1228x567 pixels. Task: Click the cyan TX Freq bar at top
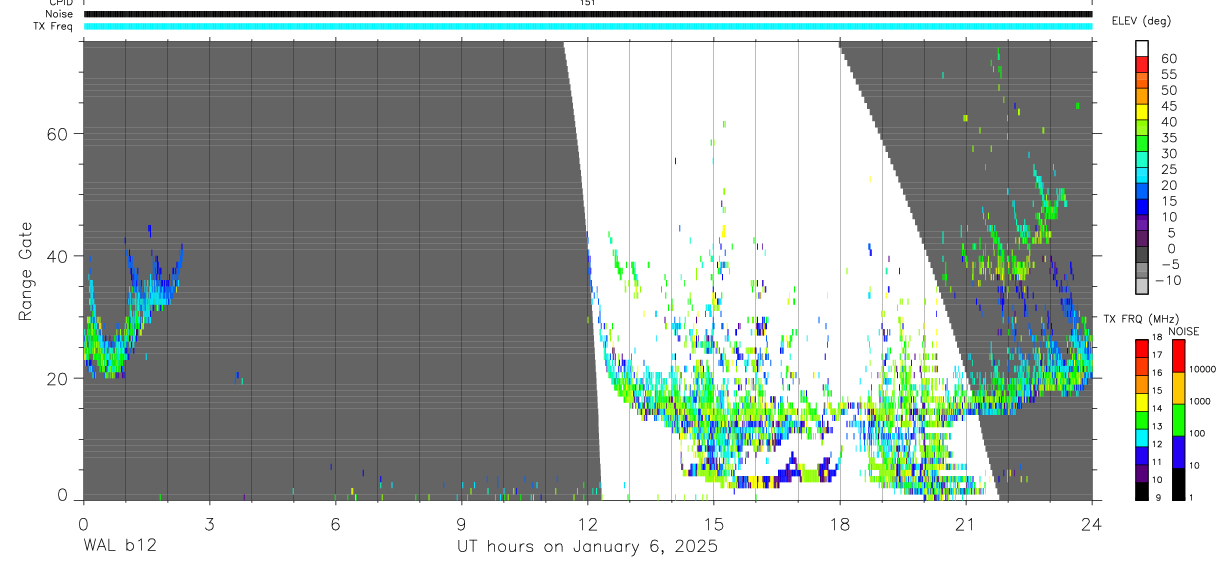point(588,26)
